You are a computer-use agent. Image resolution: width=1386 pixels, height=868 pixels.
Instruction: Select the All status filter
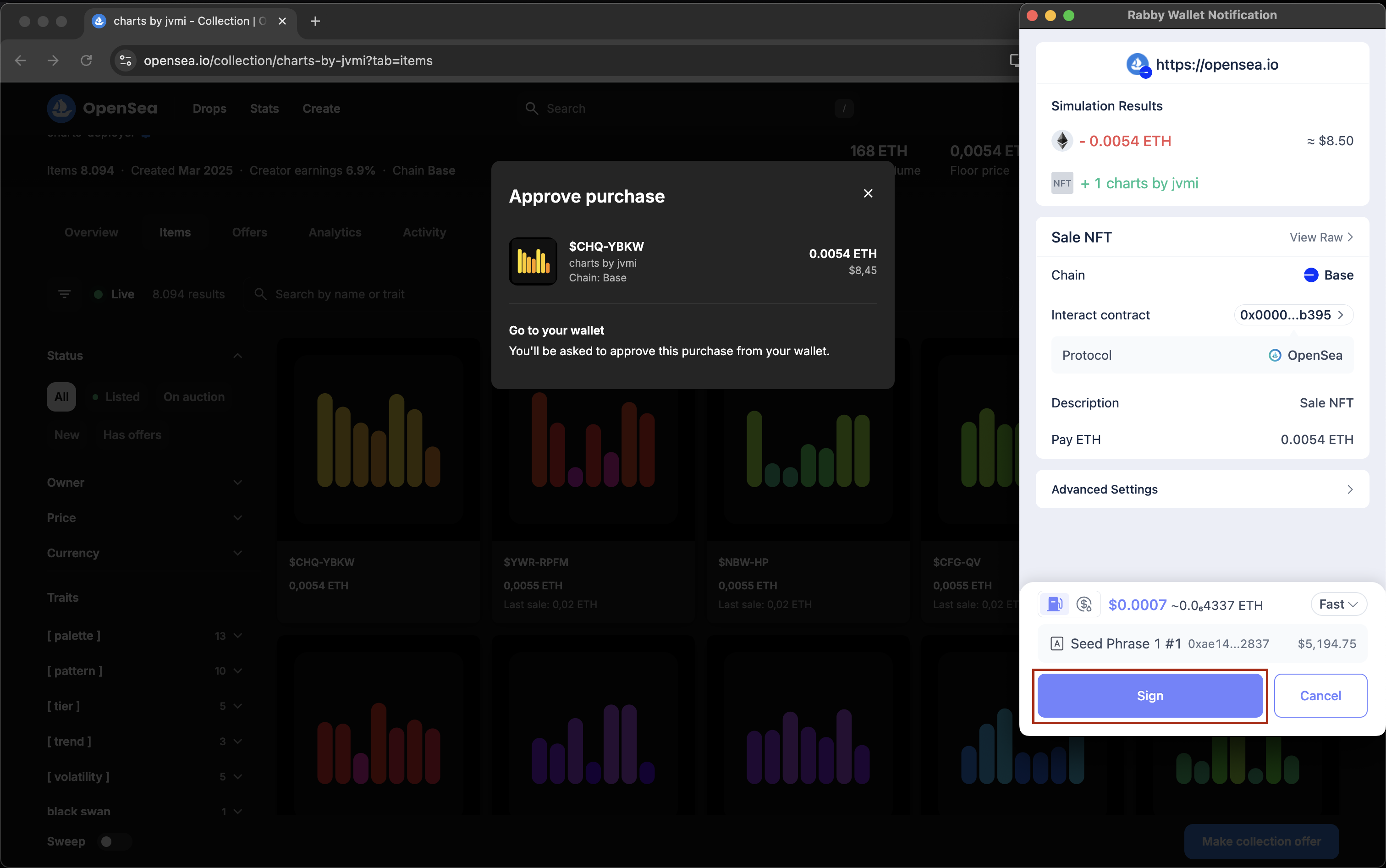[x=61, y=397]
